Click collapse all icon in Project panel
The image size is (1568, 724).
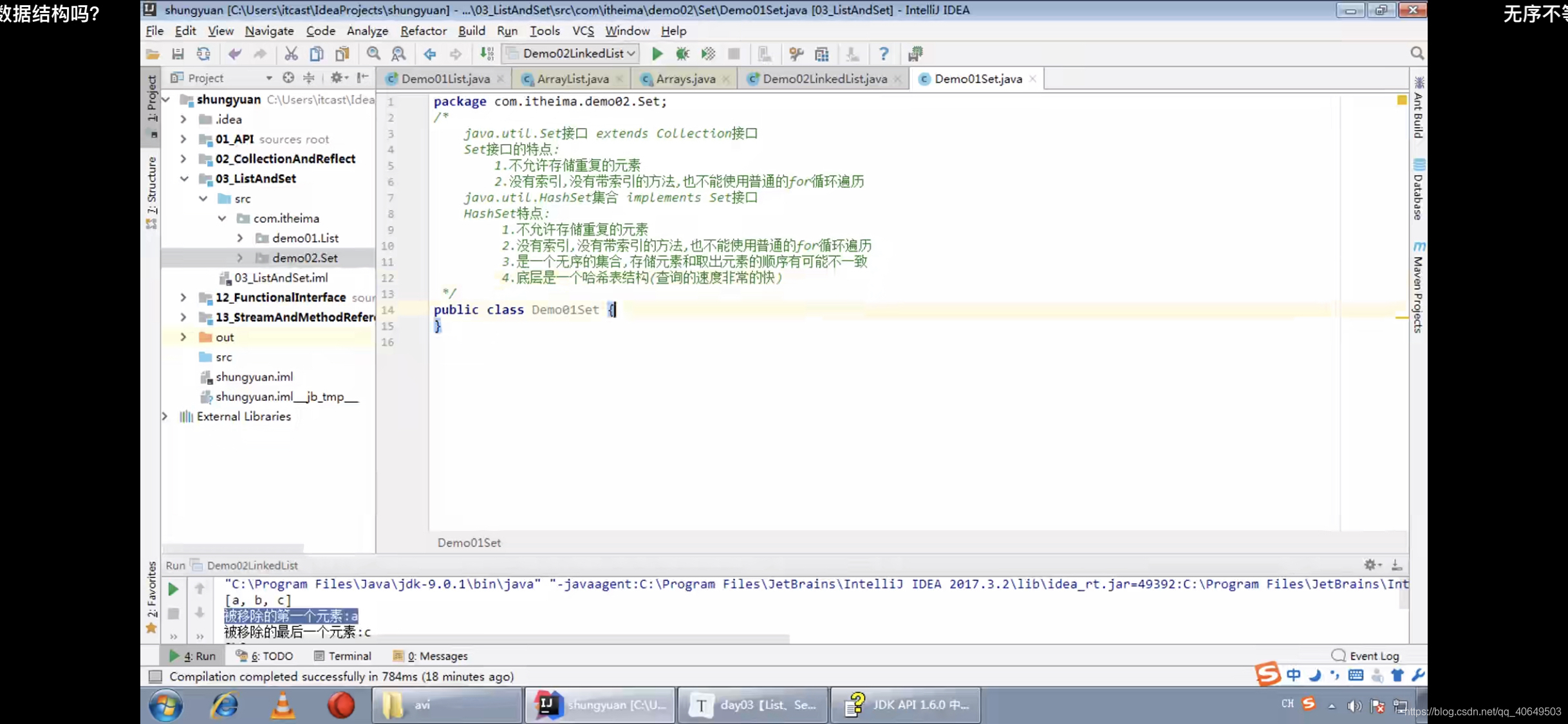tap(309, 78)
